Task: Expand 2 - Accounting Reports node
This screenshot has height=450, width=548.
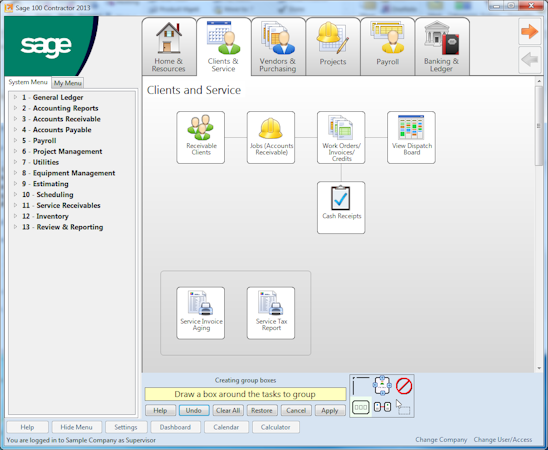Action: click(x=15, y=108)
